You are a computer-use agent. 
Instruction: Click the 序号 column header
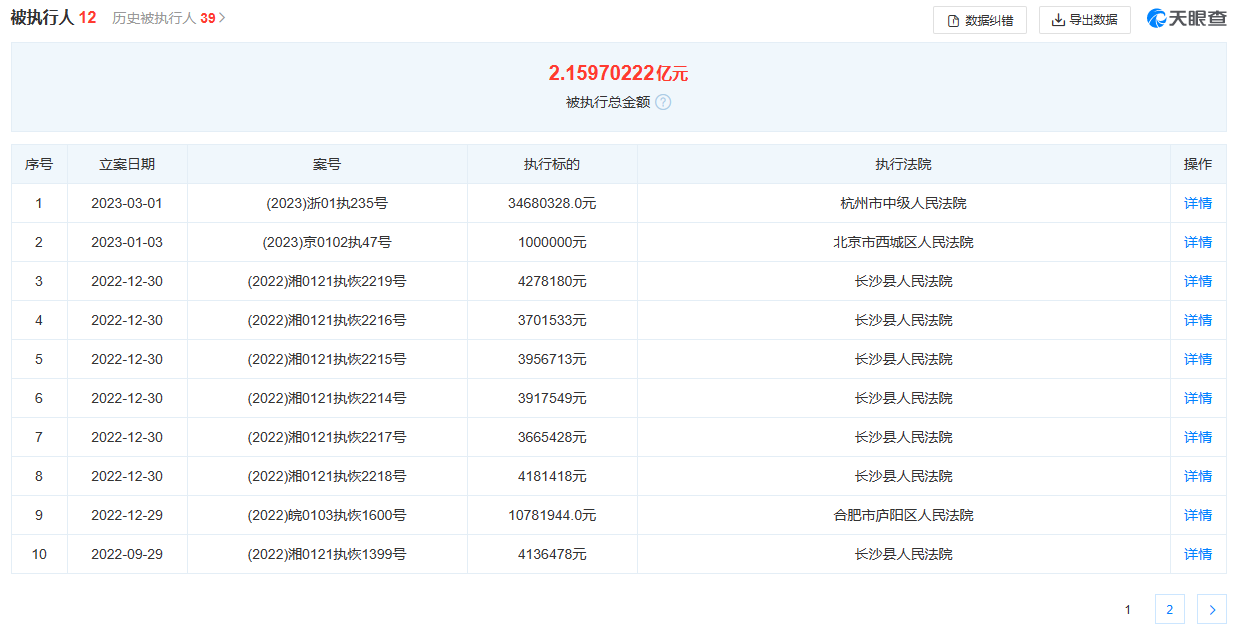39,164
